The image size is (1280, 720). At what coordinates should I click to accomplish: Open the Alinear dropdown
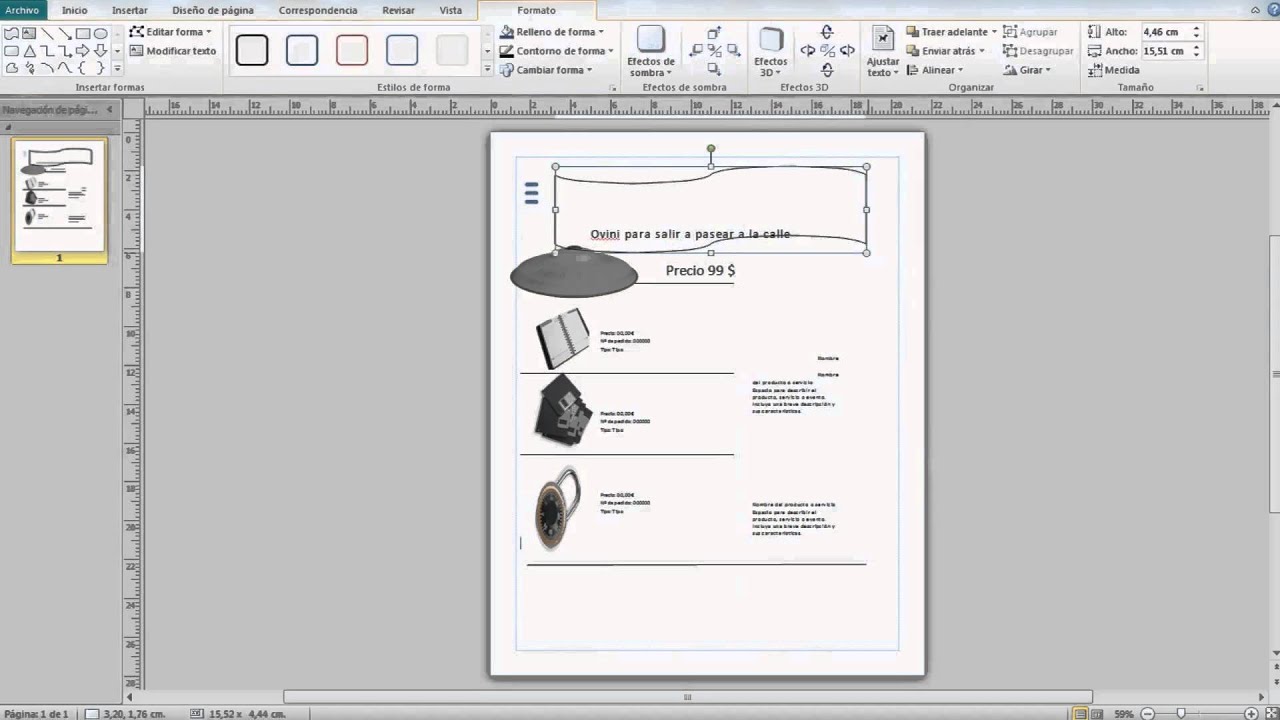(x=934, y=70)
